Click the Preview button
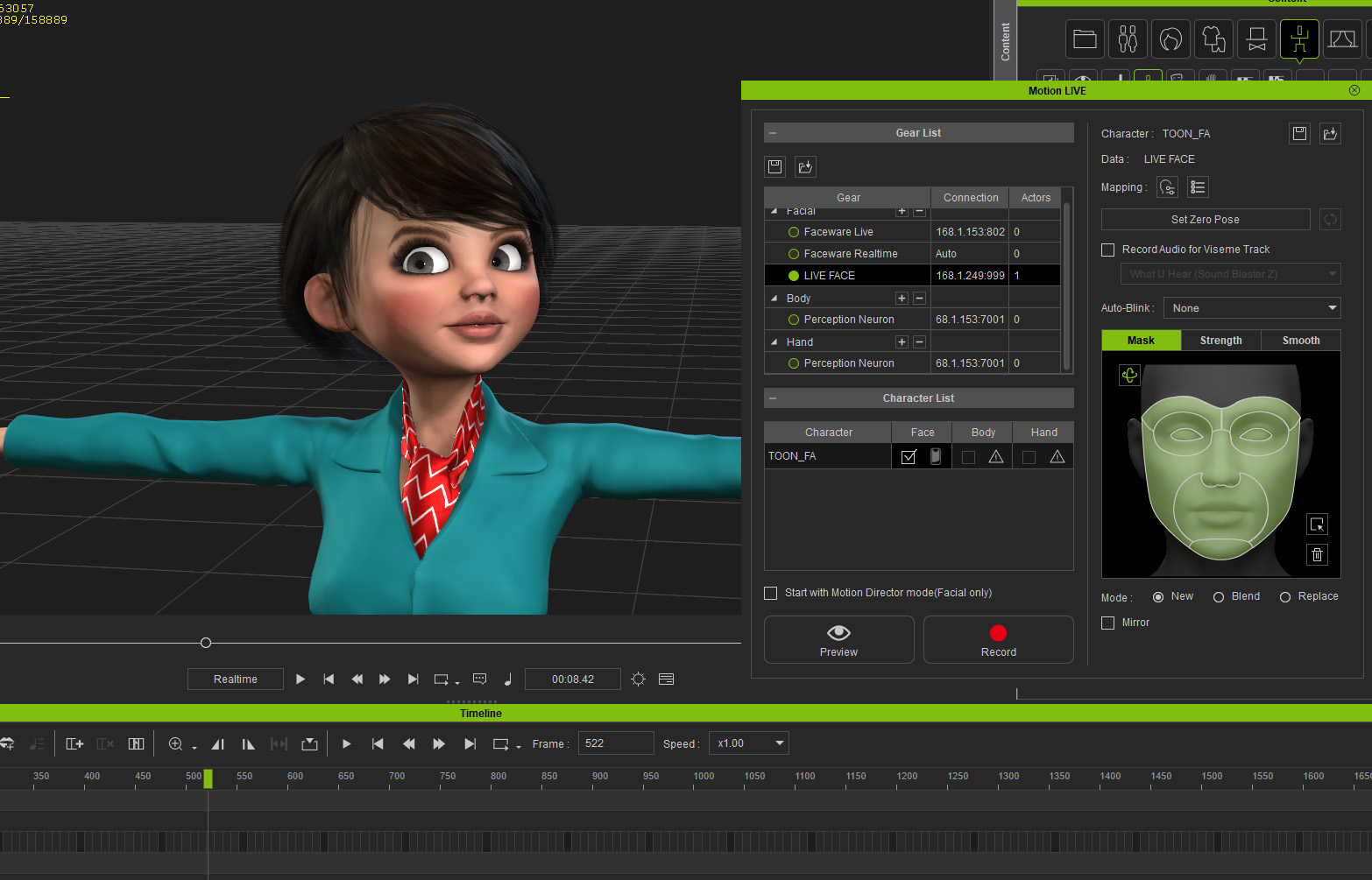1372x880 pixels. pyautogui.click(x=839, y=640)
